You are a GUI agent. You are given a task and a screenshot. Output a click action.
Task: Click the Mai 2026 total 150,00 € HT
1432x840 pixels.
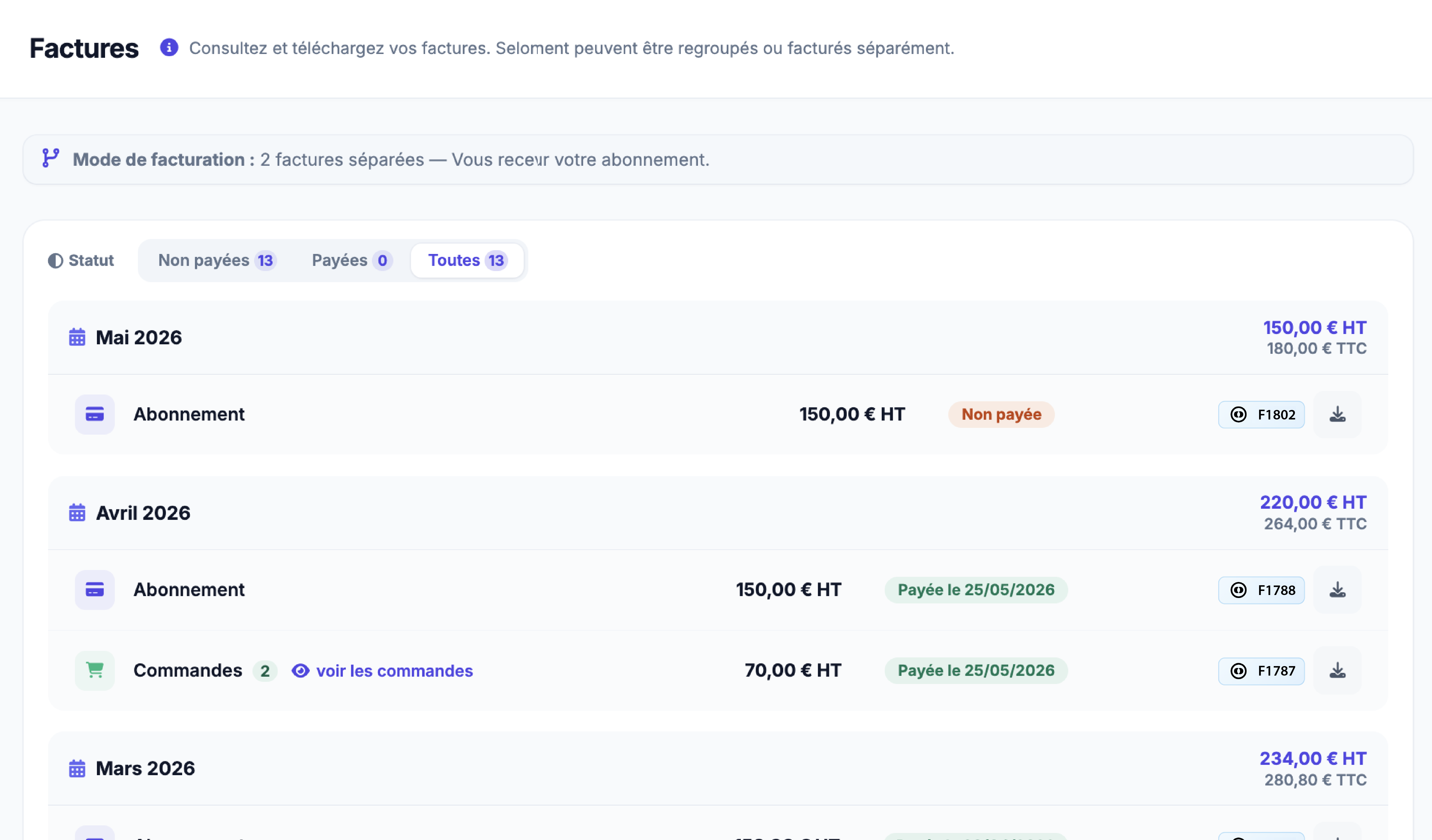[x=1315, y=327]
